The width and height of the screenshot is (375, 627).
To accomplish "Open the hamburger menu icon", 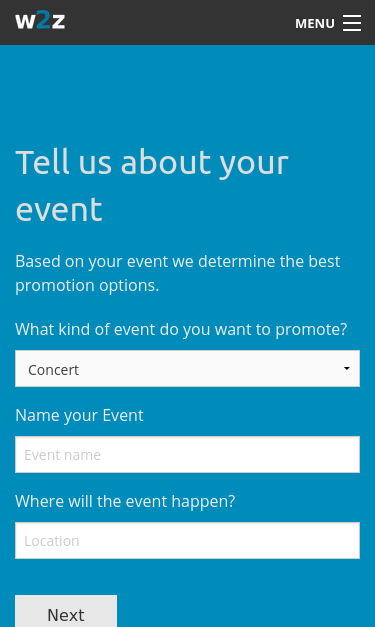I will (352, 23).
